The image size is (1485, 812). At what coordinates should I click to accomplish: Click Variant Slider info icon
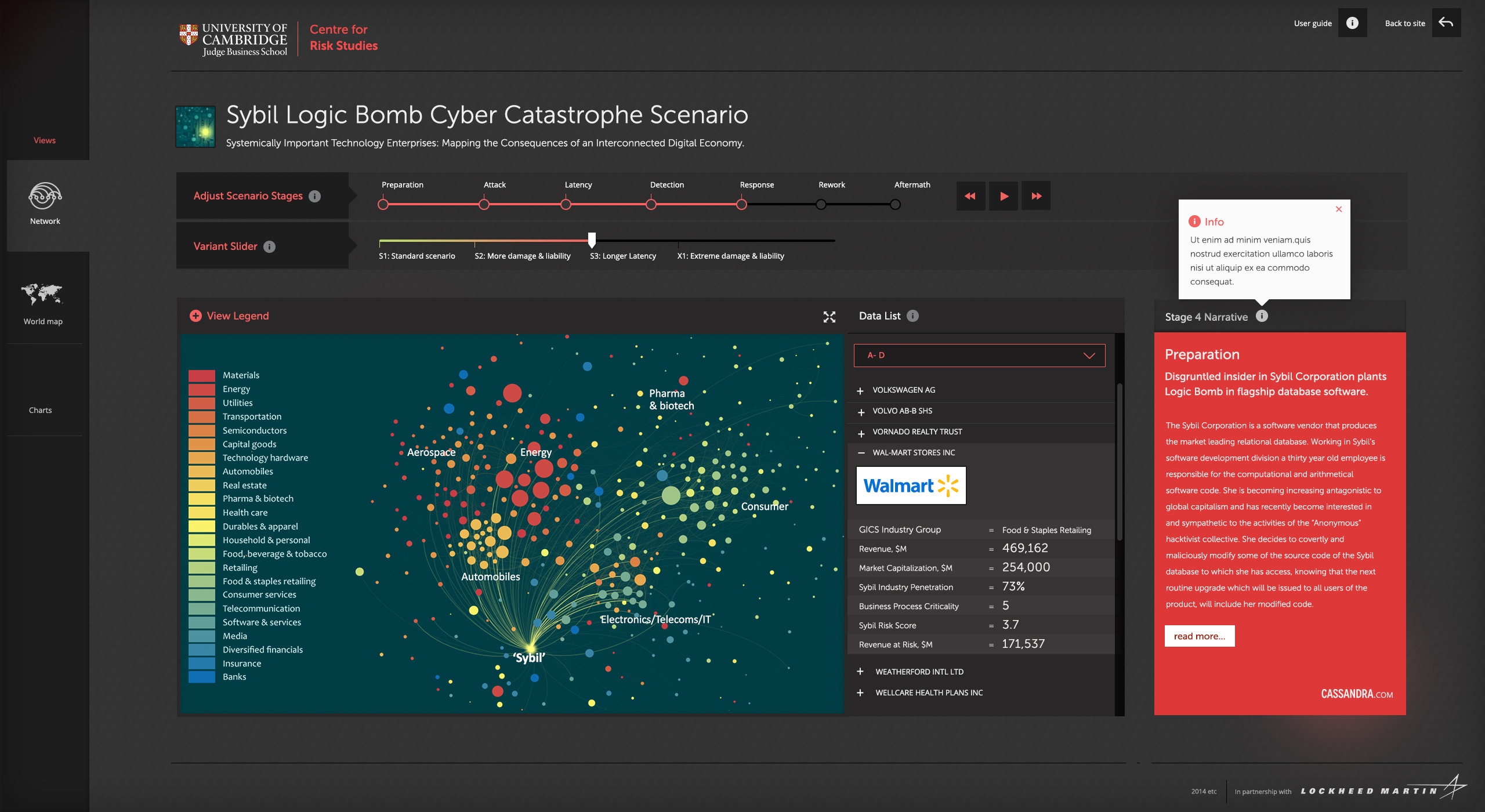tap(270, 246)
